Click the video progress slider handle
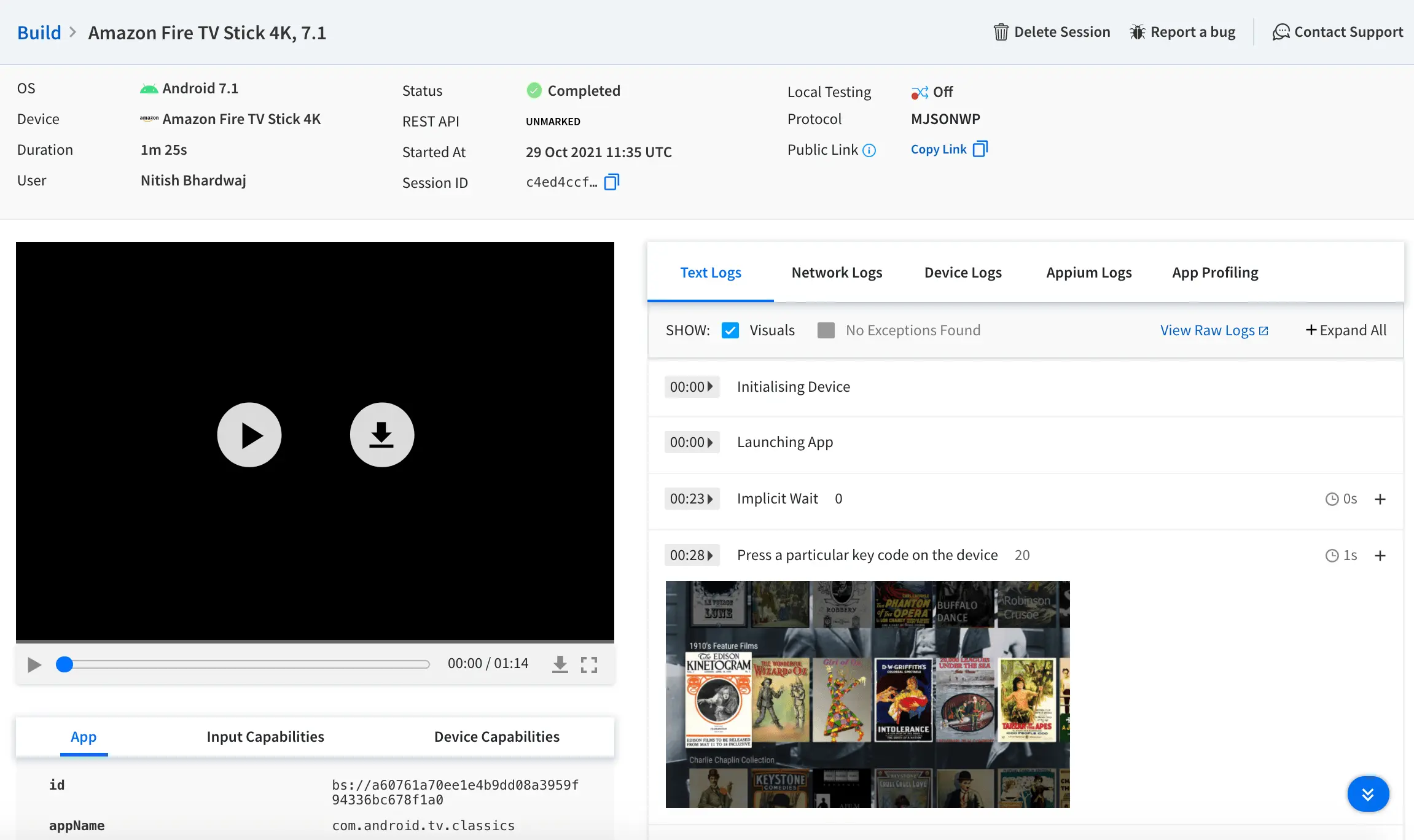The width and height of the screenshot is (1414, 840). click(x=64, y=664)
